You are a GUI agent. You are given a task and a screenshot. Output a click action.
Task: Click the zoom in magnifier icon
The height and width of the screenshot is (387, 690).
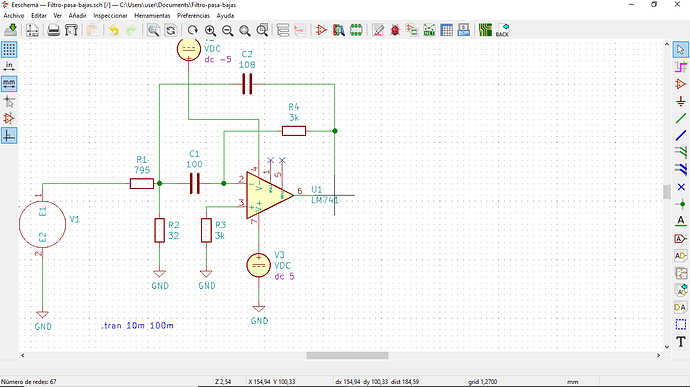(x=210, y=30)
